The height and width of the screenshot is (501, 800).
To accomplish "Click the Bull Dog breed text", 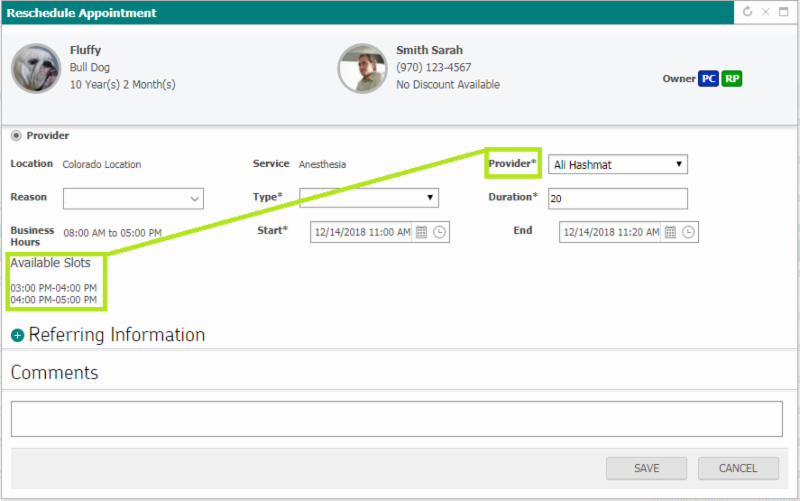I will tap(90, 67).
